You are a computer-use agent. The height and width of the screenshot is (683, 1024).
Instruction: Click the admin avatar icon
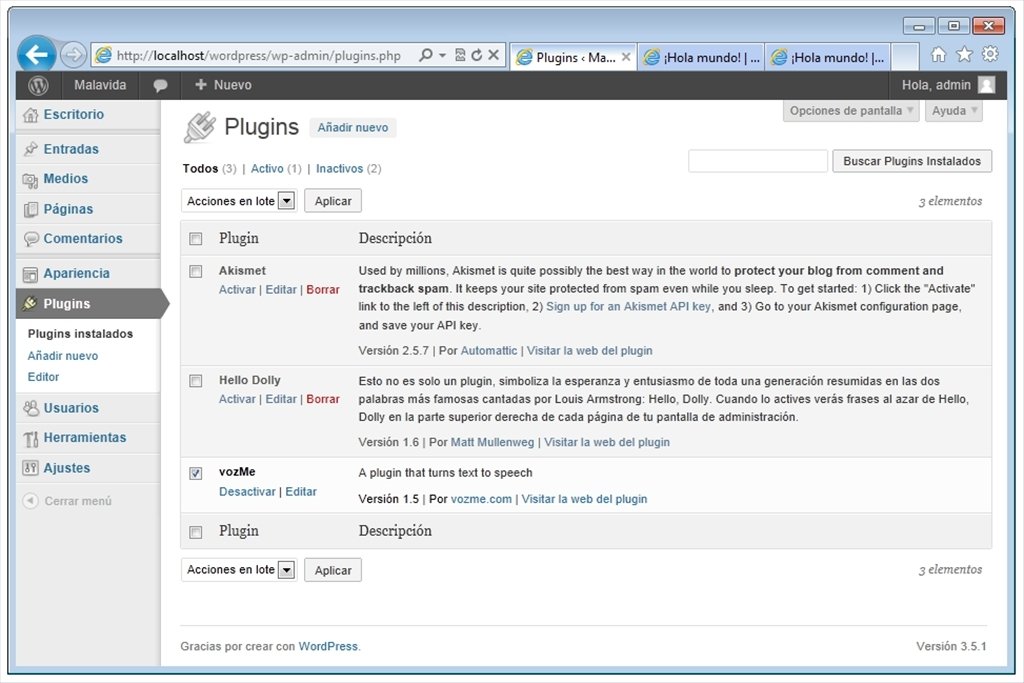pyautogui.click(x=987, y=85)
